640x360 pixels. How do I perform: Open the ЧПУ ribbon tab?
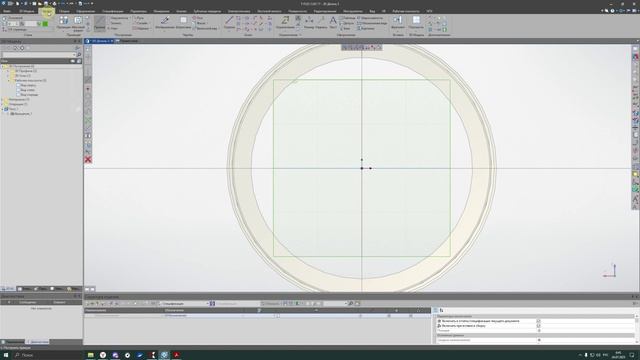click(x=429, y=11)
